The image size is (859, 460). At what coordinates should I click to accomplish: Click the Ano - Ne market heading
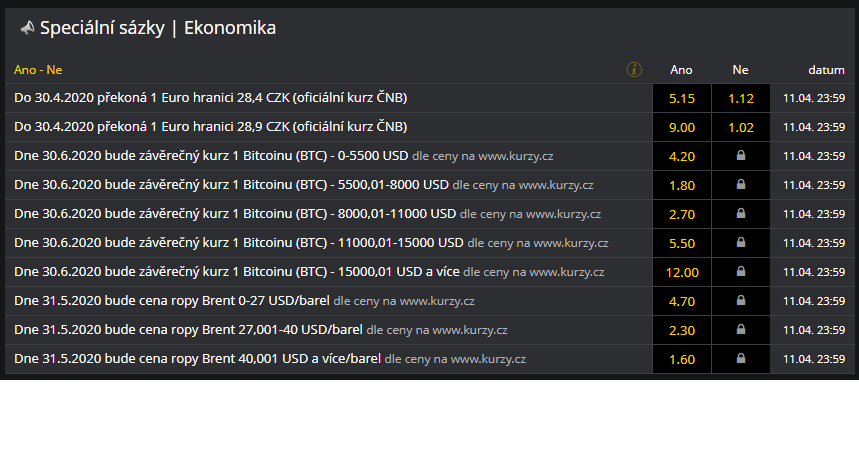38,70
